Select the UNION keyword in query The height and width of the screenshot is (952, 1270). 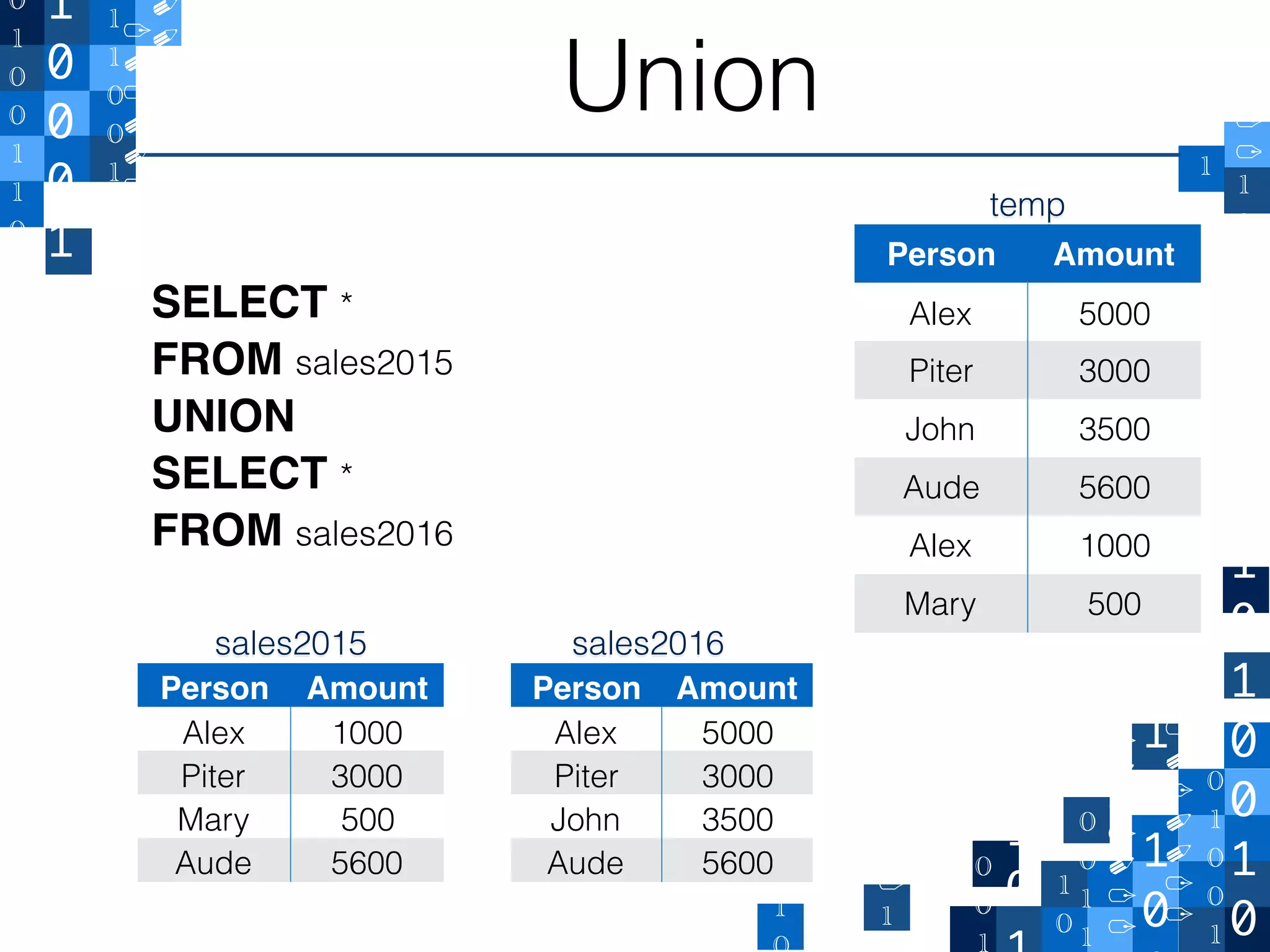coord(223,415)
